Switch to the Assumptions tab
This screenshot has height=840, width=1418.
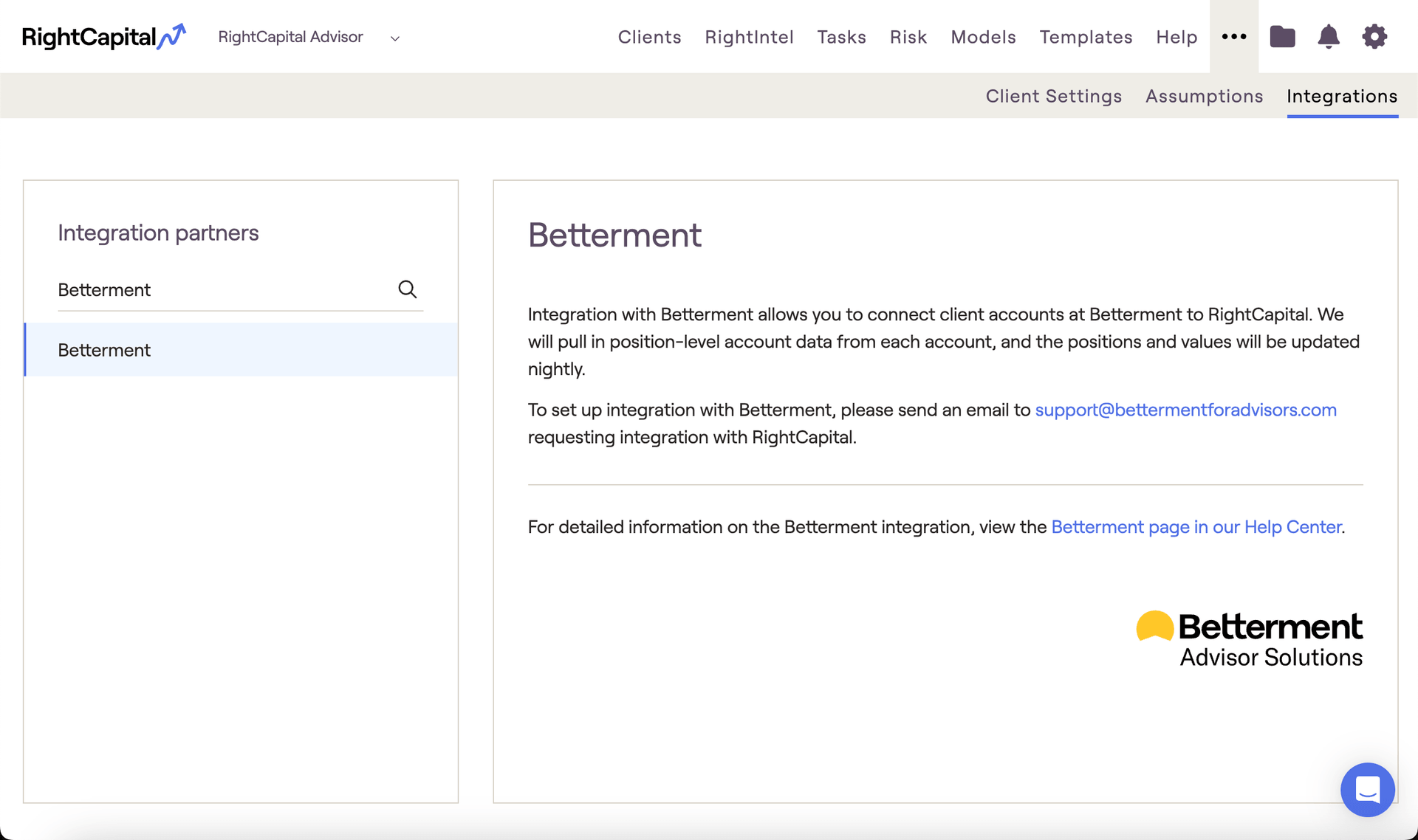[1204, 96]
